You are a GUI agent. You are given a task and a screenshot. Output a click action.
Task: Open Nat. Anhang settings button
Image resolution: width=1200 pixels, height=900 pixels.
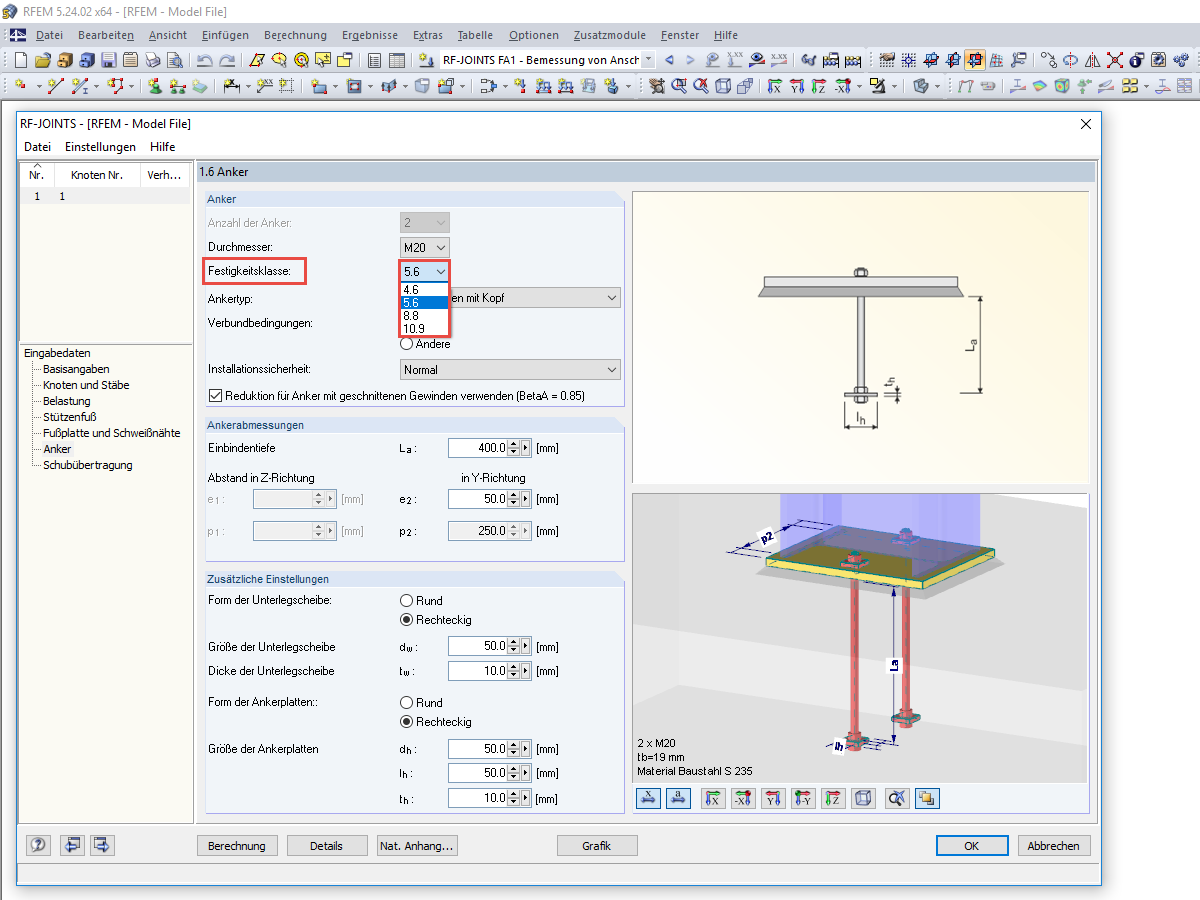pyautogui.click(x=416, y=846)
